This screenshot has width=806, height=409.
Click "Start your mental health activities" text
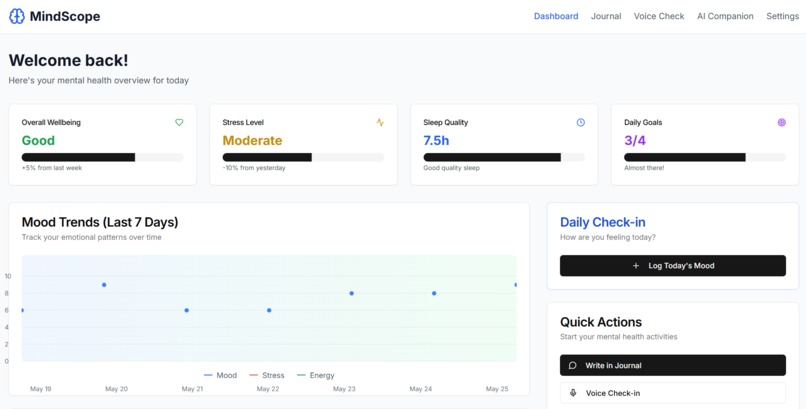618,337
